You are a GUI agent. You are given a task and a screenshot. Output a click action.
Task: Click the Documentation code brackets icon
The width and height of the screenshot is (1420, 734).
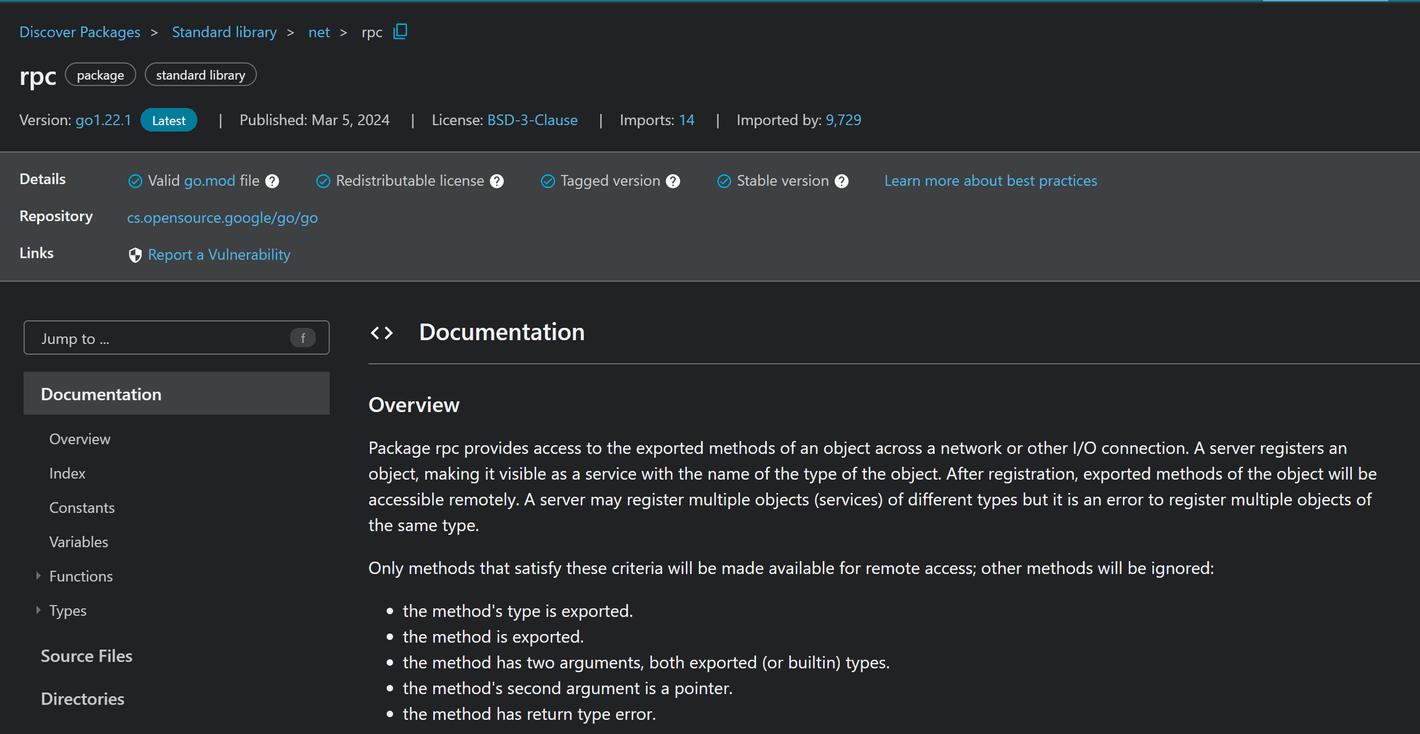pyautogui.click(x=382, y=333)
